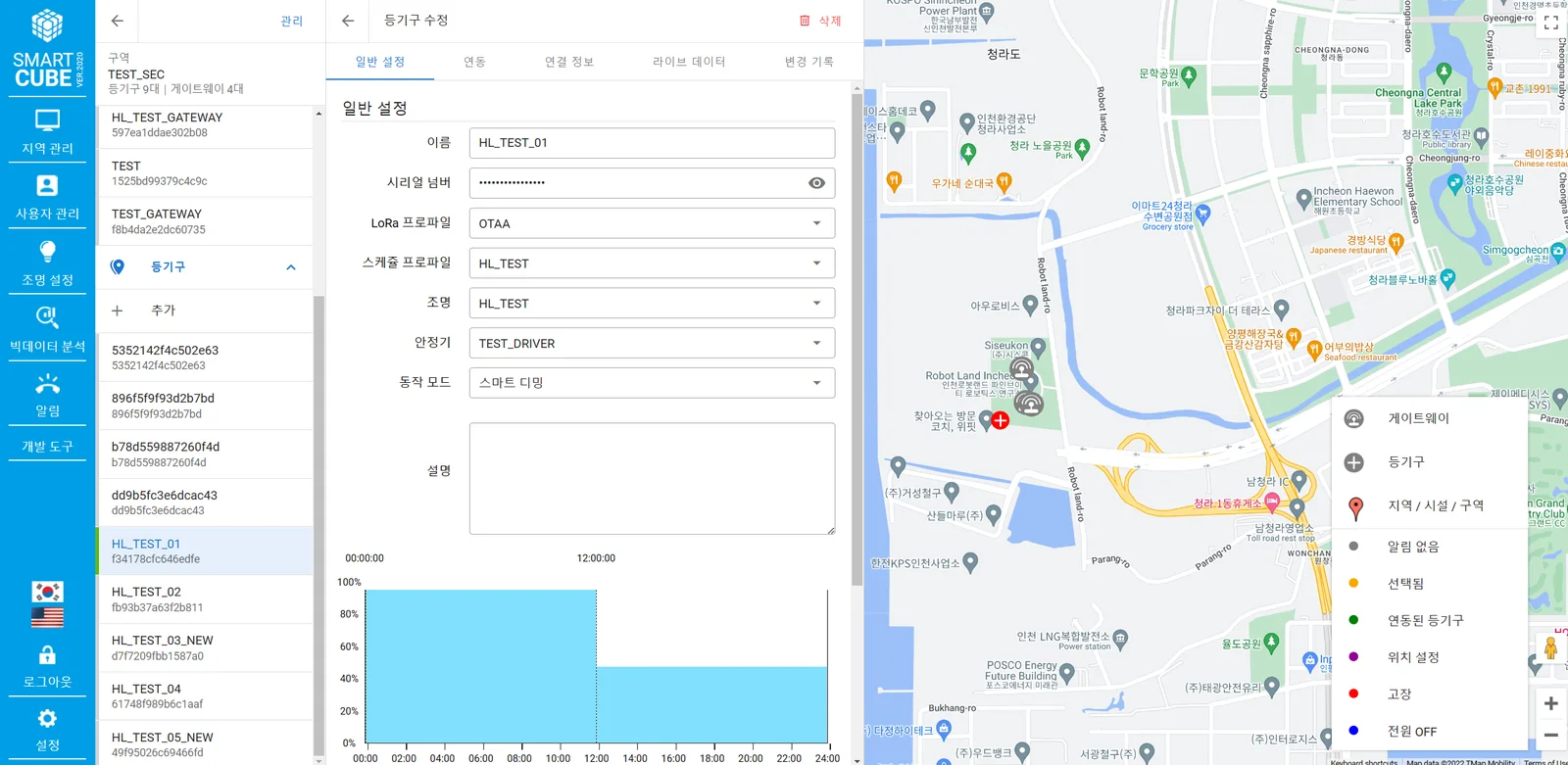
Task: Click the 삭제 delete button
Action: pos(820,21)
